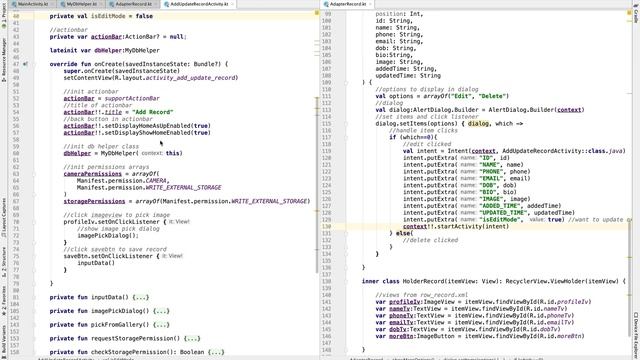The image size is (640, 360).
Task: Click profileIv variable in HolderRecord class
Action: 404,302
